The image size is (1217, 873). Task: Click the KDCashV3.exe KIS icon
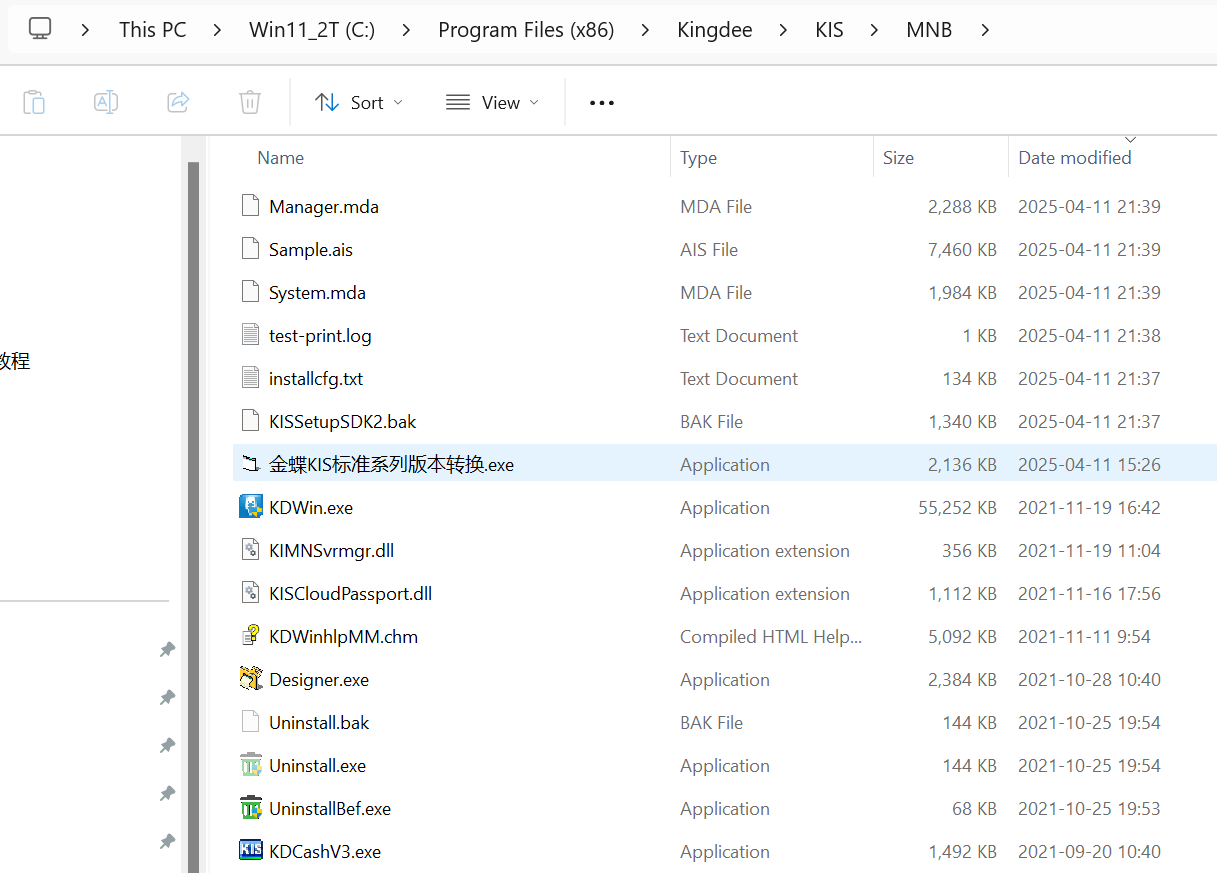coord(251,851)
